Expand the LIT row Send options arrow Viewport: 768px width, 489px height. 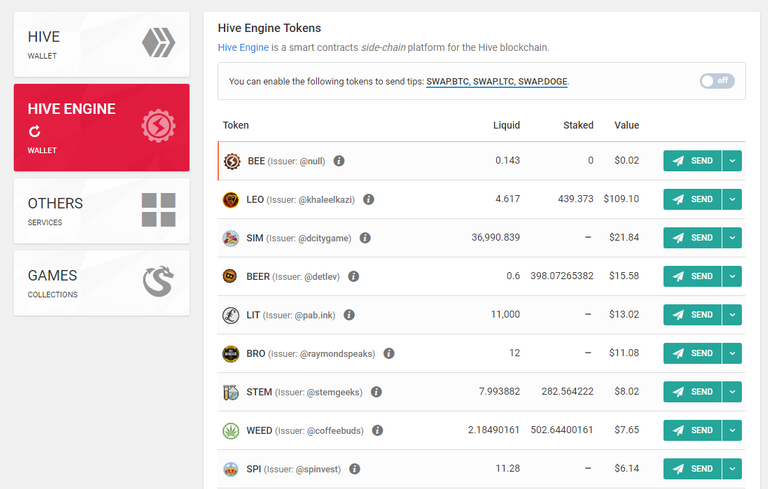tap(732, 315)
